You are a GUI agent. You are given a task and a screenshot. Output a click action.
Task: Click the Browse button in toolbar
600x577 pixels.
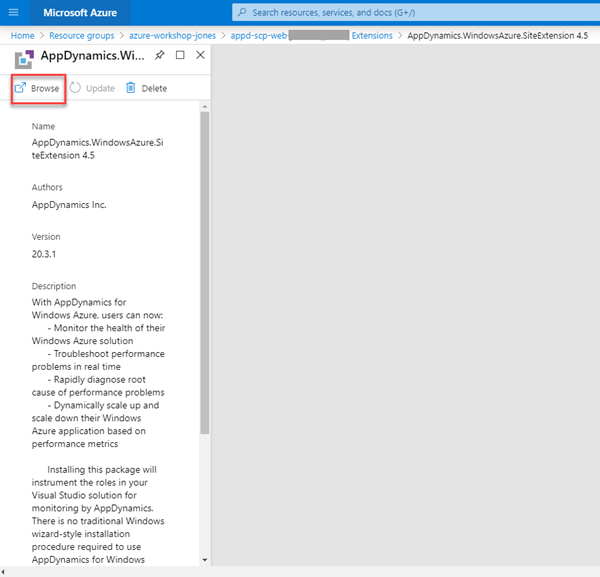click(x=37, y=88)
